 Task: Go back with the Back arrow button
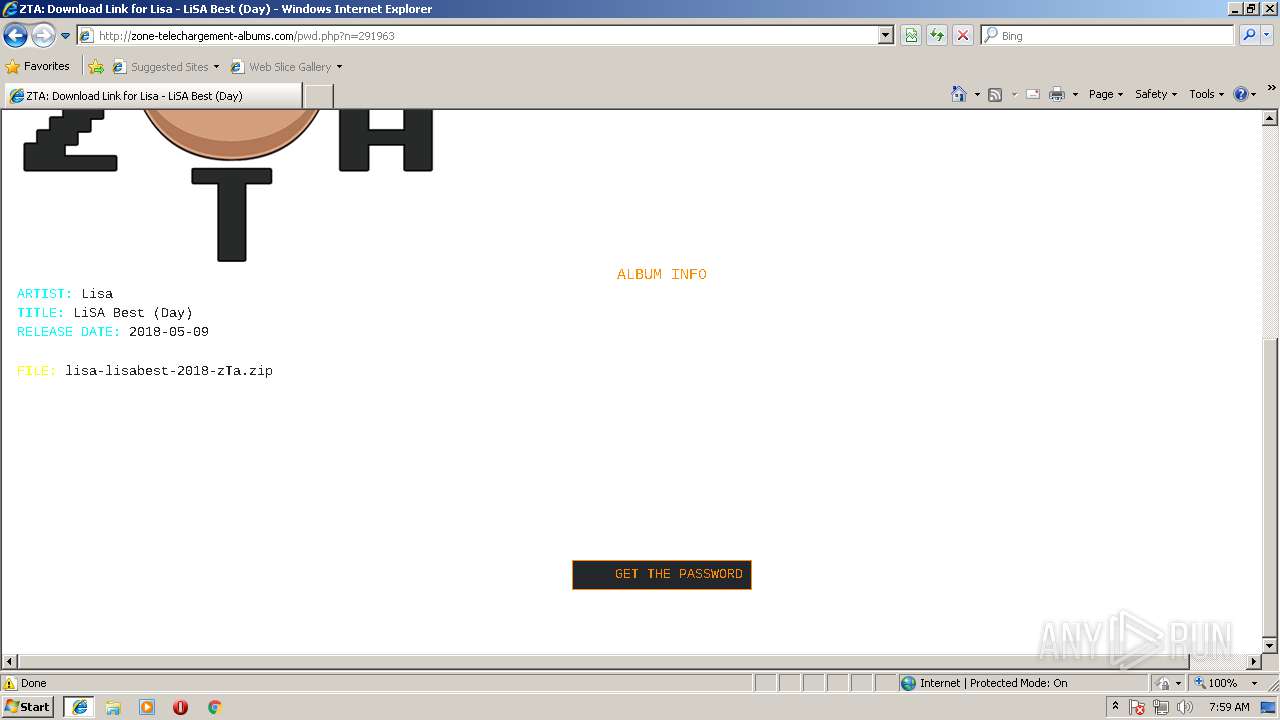click(x=15, y=36)
